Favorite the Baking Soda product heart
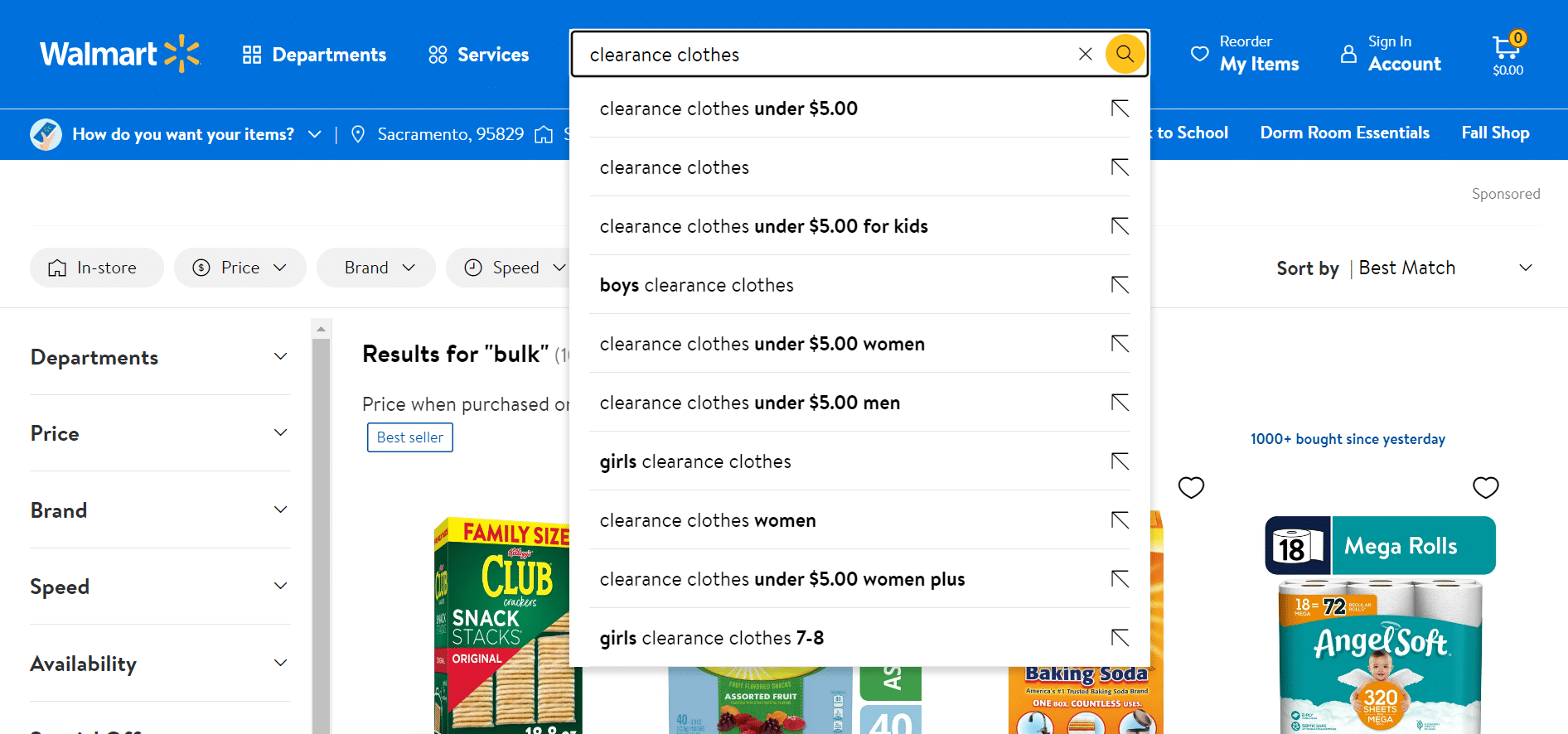This screenshot has height=734, width=1568. click(x=1191, y=488)
